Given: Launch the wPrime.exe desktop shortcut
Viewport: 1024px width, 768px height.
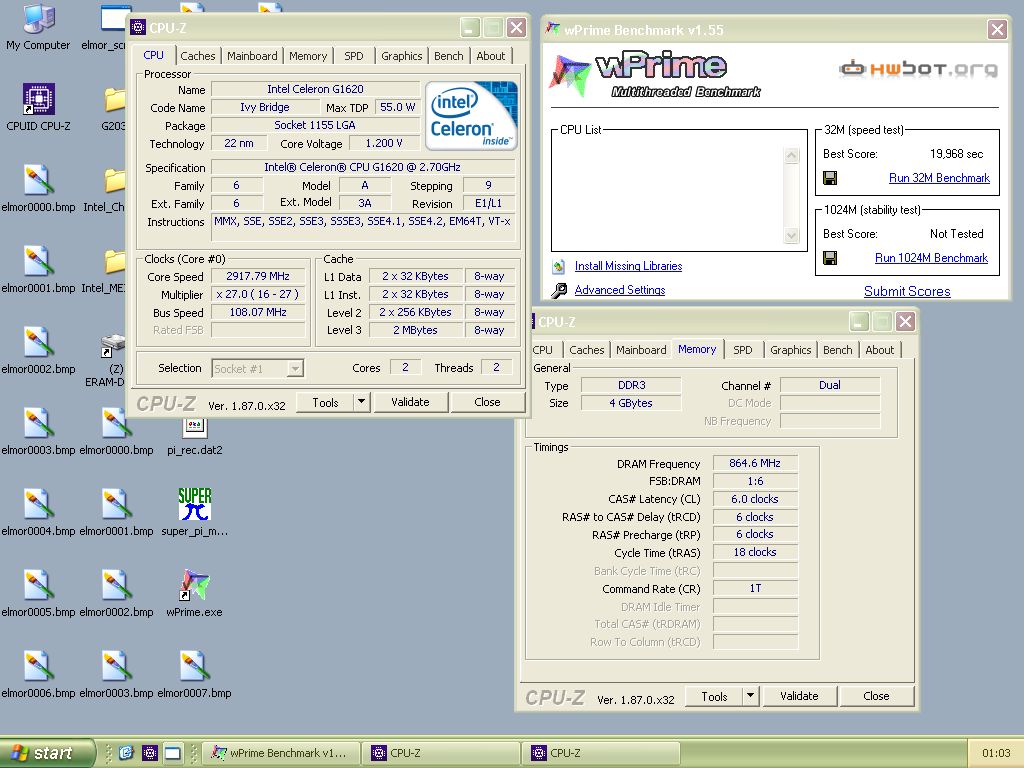Looking at the screenshot, I should [195, 593].
